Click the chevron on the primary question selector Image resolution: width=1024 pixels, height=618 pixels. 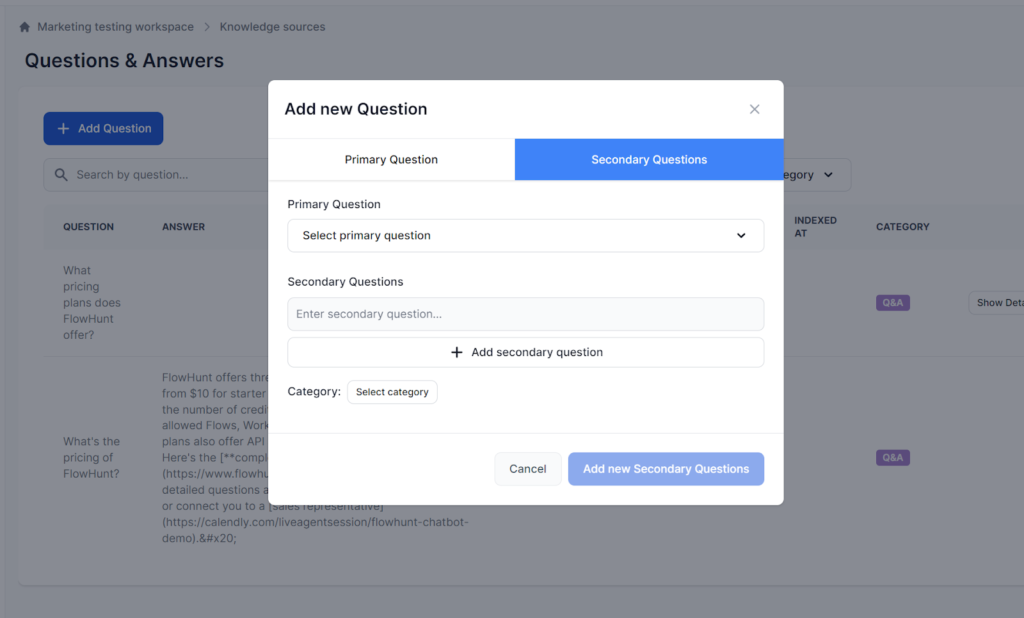tap(741, 235)
